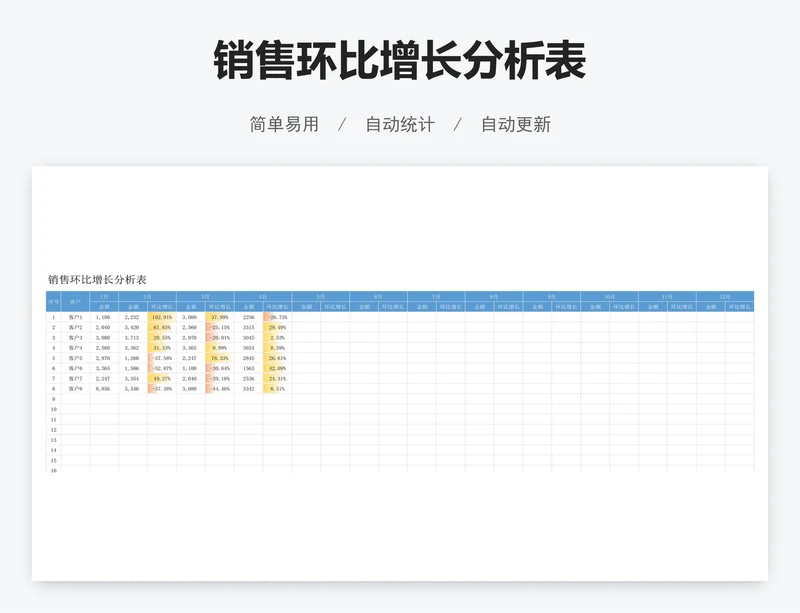This screenshot has height=613, width=800.
Task: Select the 客户6 cell
Action: (76, 368)
